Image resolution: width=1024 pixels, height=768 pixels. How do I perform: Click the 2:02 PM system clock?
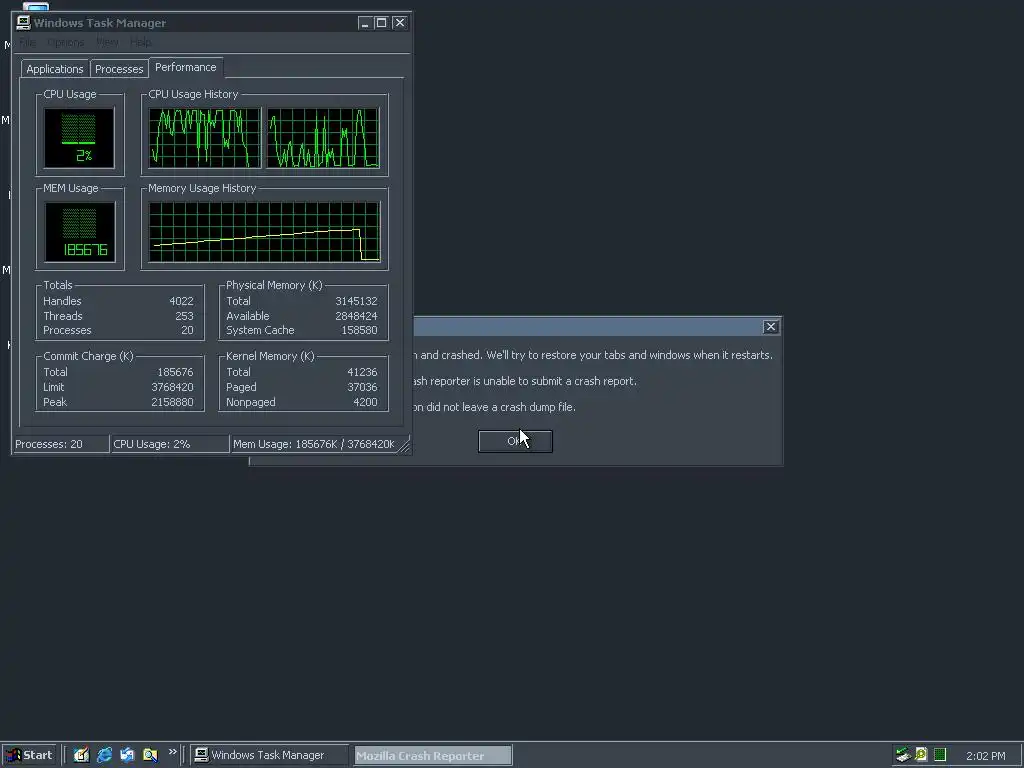(x=985, y=756)
